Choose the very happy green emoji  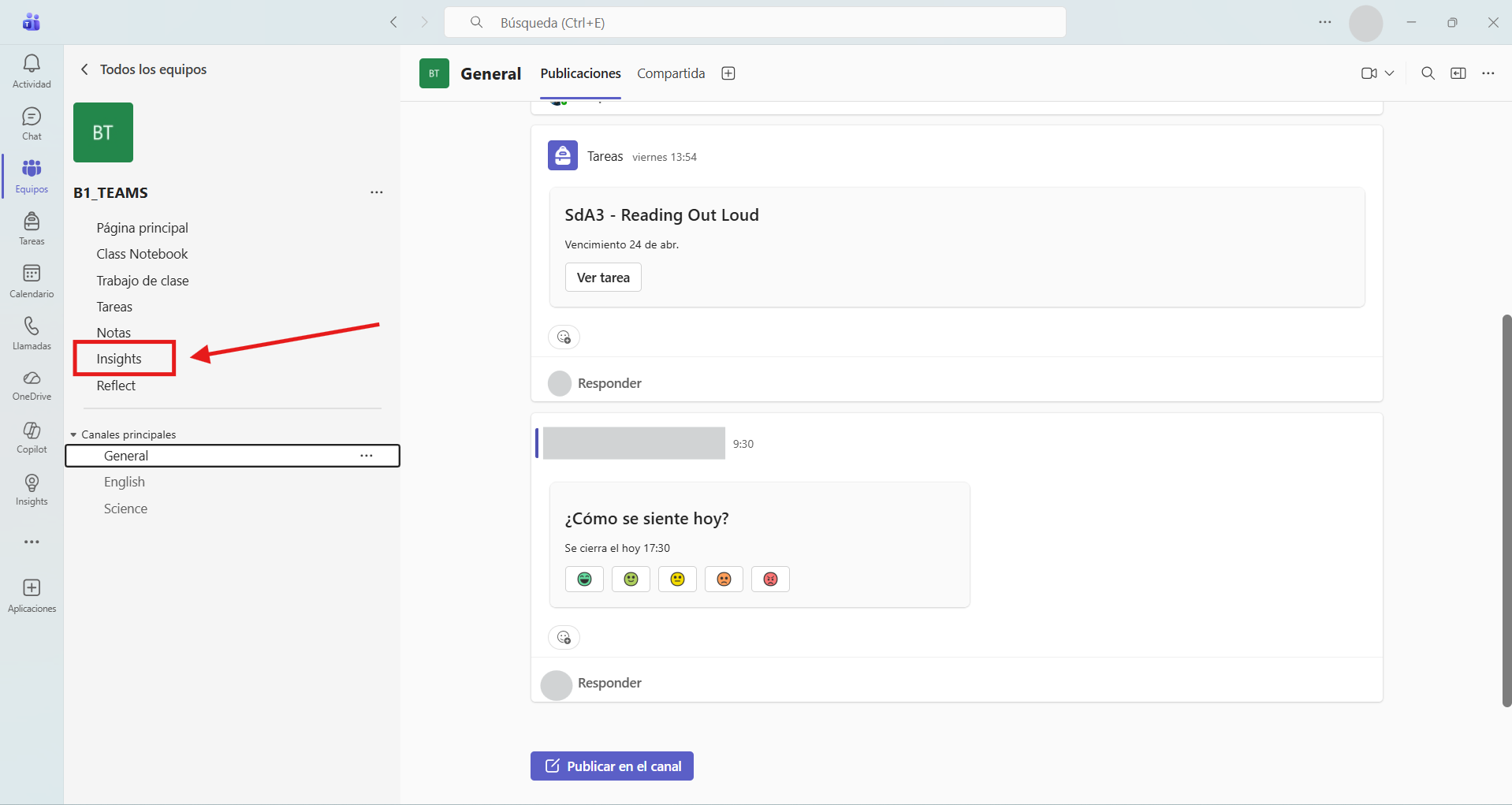point(584,580)
